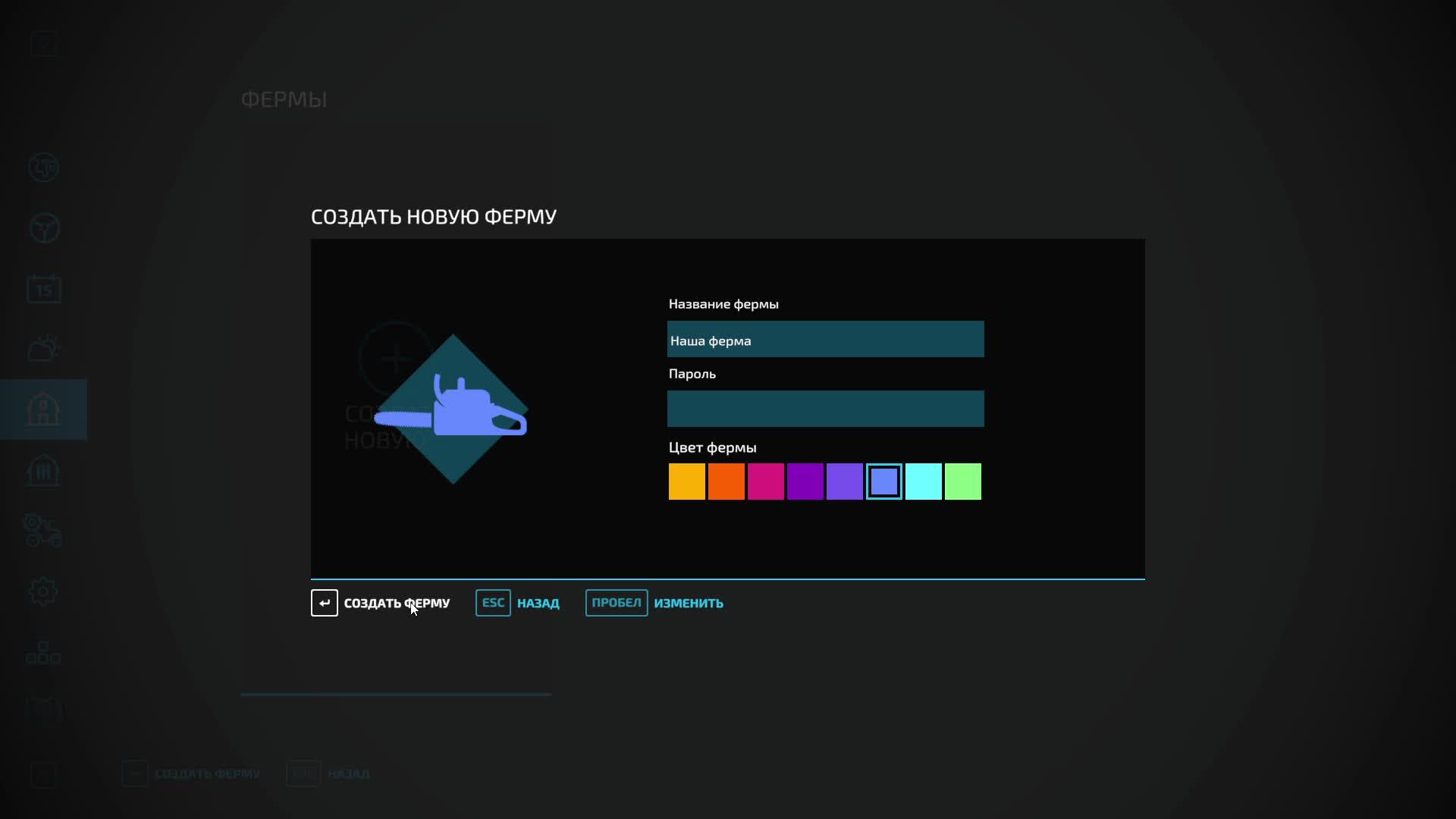Image resolution: width=1456 pixels, height=819 pixels.
Task: Choose the orange farm color swatch
Action: [726, 482]
